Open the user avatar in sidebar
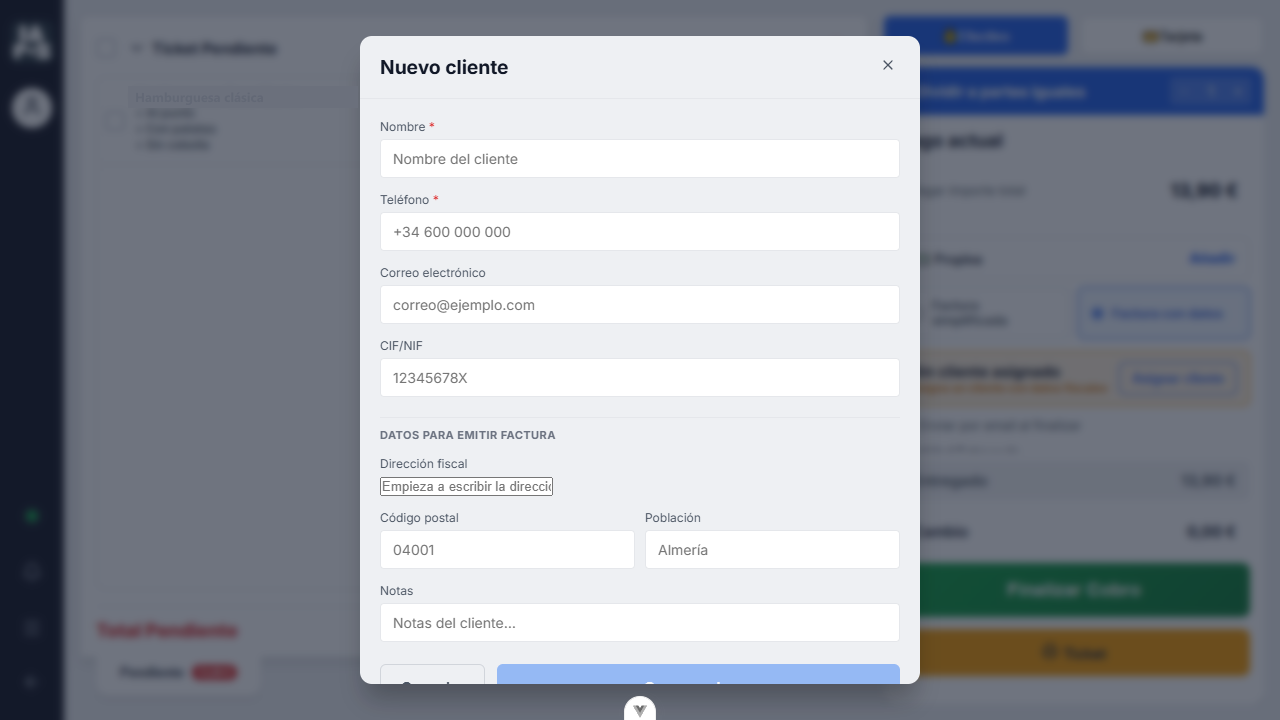 (x=32, y=107)
